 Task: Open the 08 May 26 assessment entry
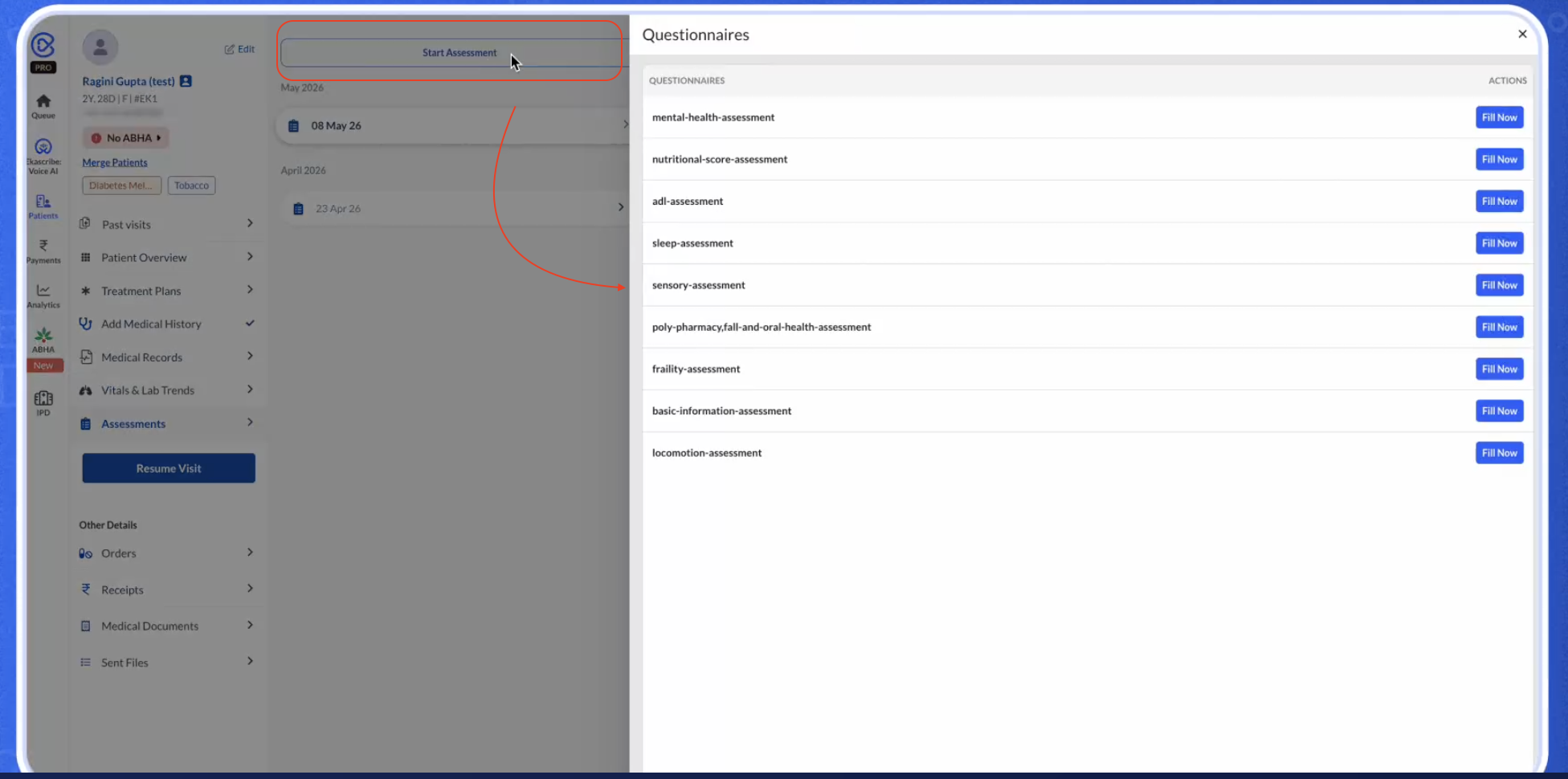454,126
